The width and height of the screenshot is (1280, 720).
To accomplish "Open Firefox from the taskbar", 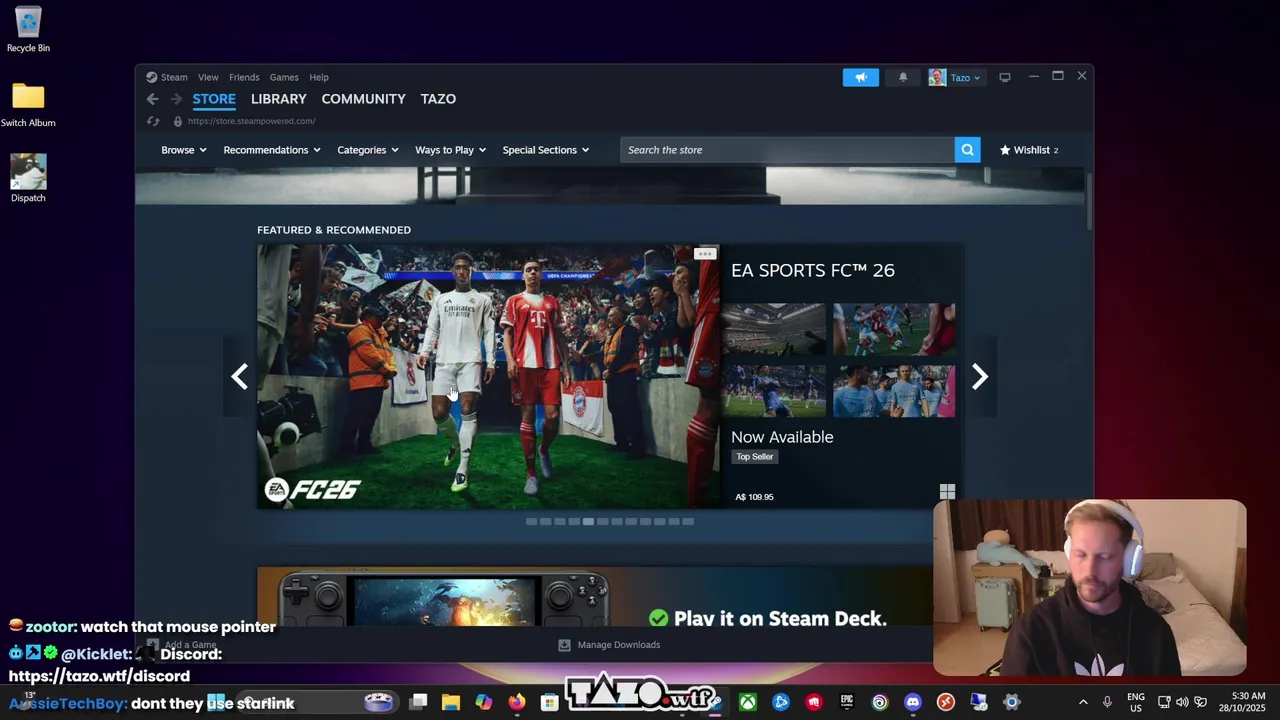I will pyautogui.click(x=516, y=702).
